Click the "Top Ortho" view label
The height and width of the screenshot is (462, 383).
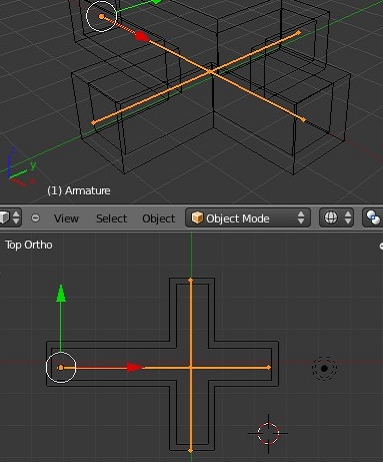coord(29,245)
